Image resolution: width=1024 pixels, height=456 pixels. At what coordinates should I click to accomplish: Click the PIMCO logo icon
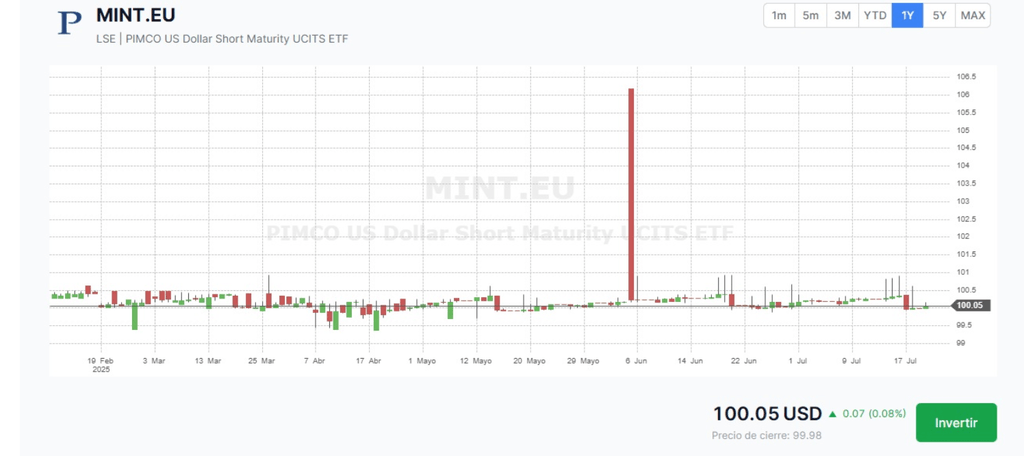(70, 23)
